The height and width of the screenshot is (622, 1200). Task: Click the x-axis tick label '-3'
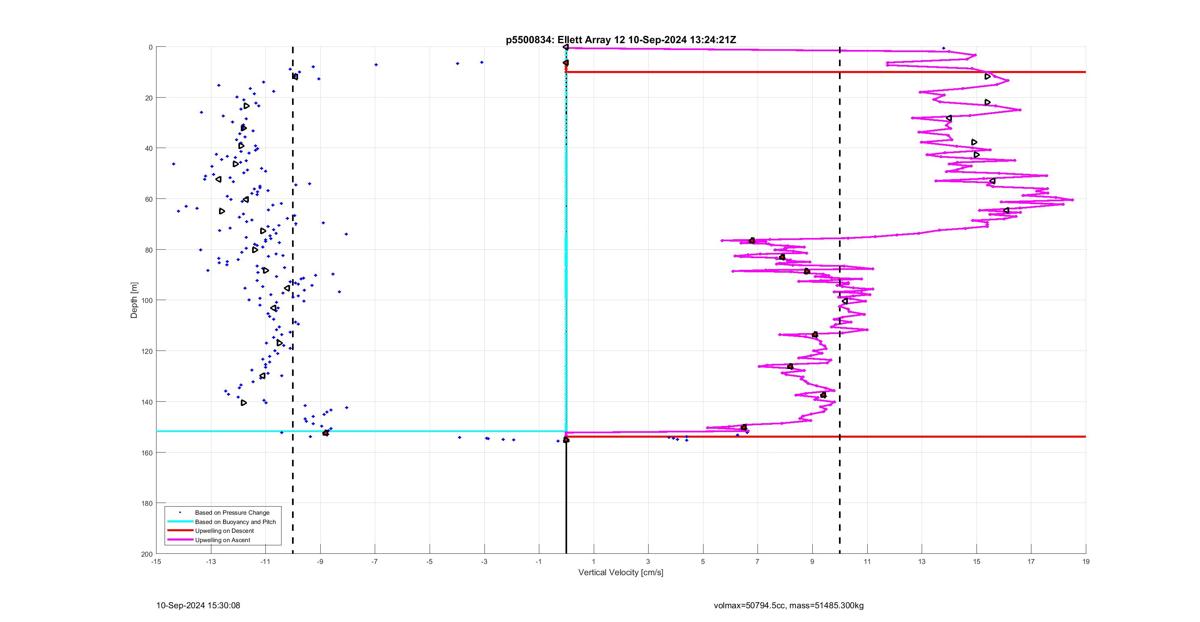(x=484, y=562)
